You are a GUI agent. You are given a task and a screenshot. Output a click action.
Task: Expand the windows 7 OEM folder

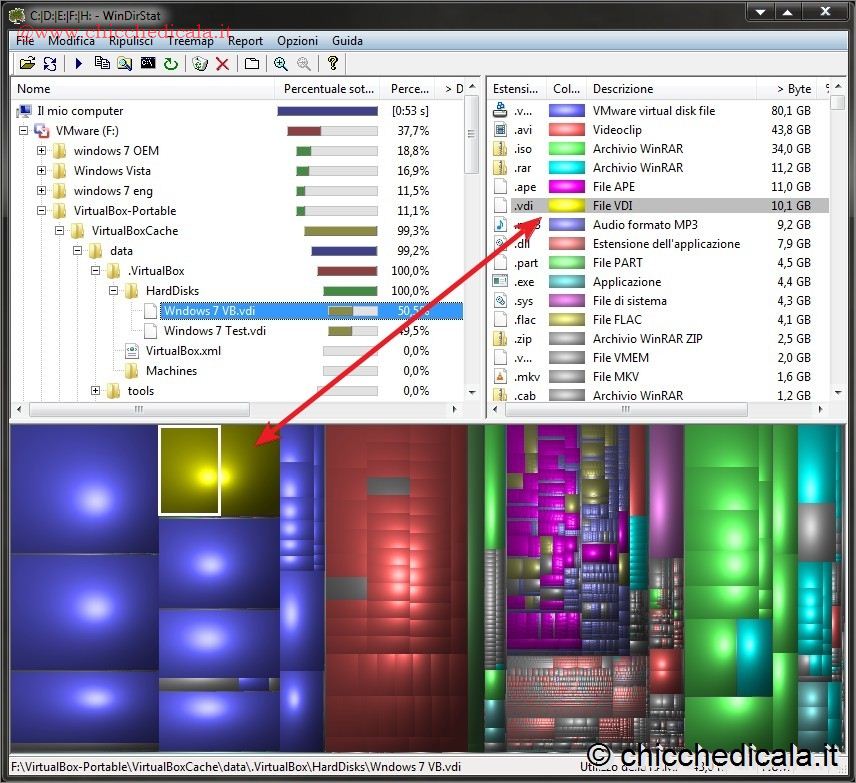42,151
